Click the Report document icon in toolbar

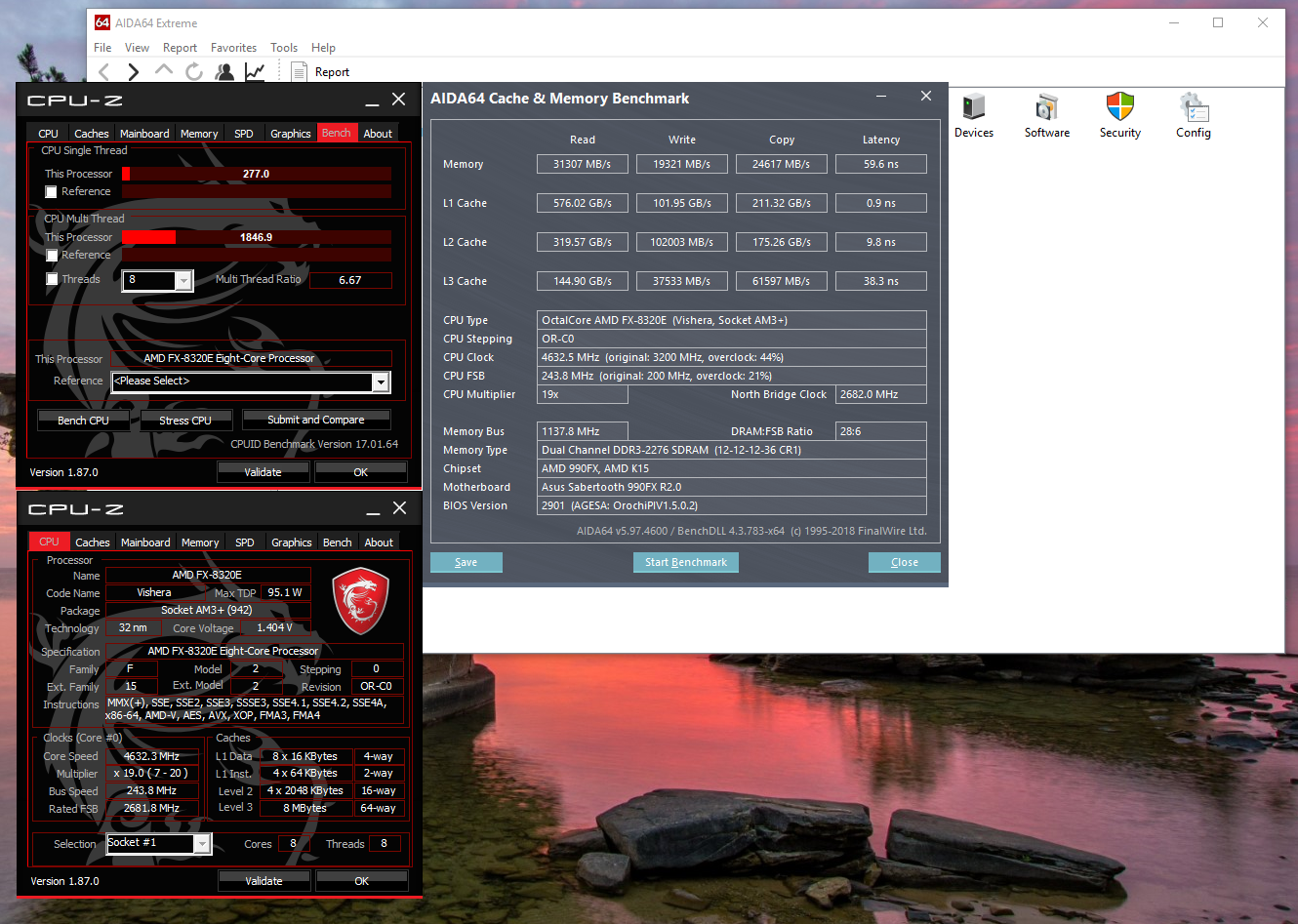[299, 71]
